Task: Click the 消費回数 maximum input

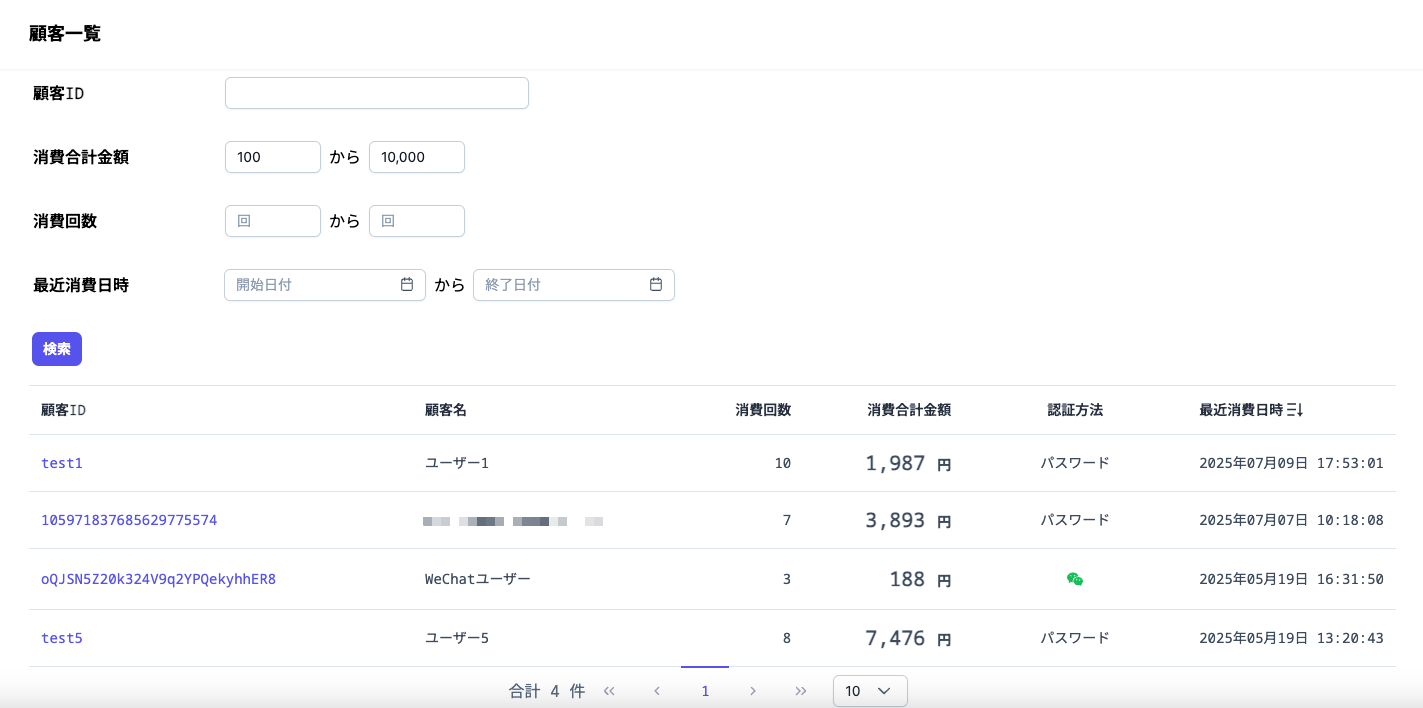Action: coord(417,221)
